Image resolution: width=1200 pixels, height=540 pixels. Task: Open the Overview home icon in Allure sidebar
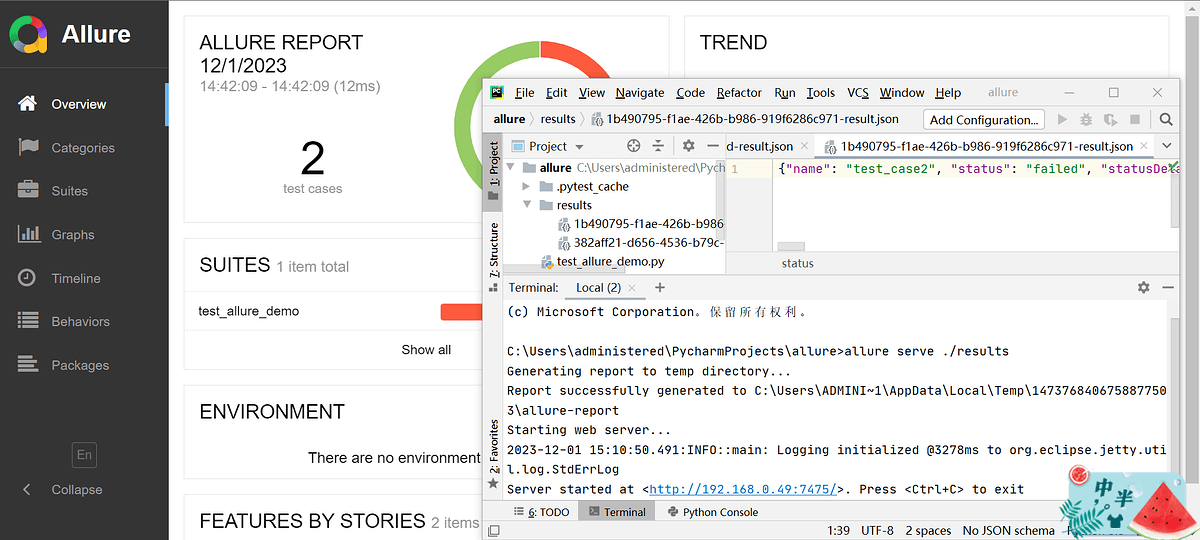[x=28, y=104]
